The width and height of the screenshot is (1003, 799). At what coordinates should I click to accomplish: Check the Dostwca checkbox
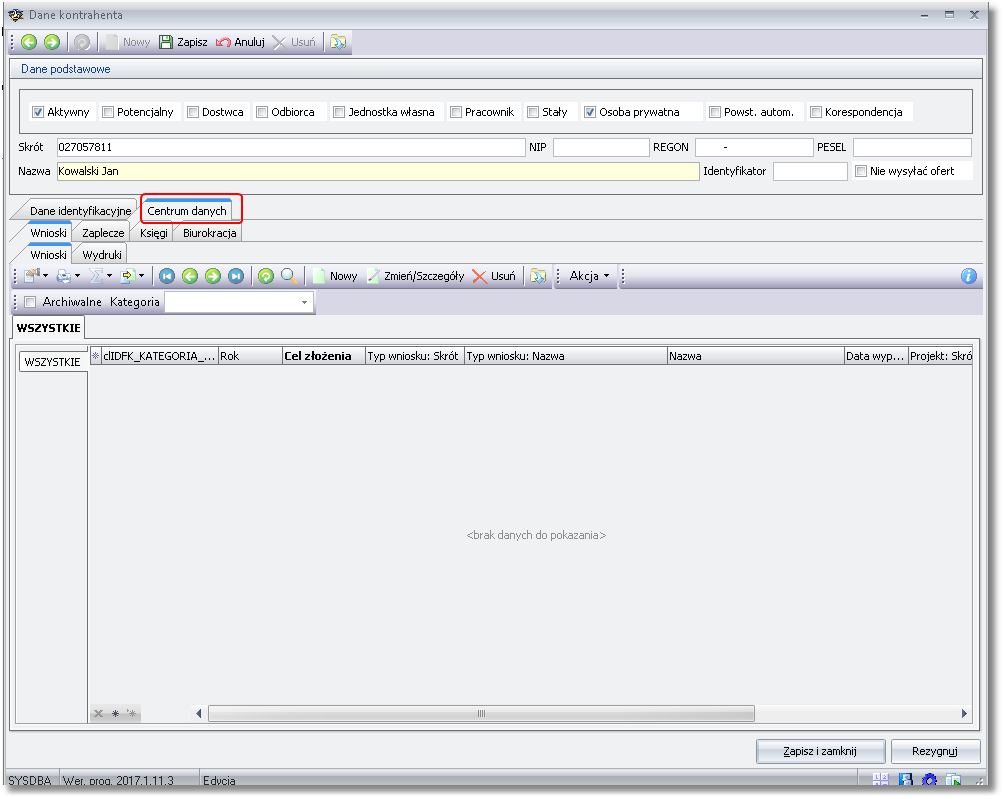pyautogui.click(x=193, y=112)
